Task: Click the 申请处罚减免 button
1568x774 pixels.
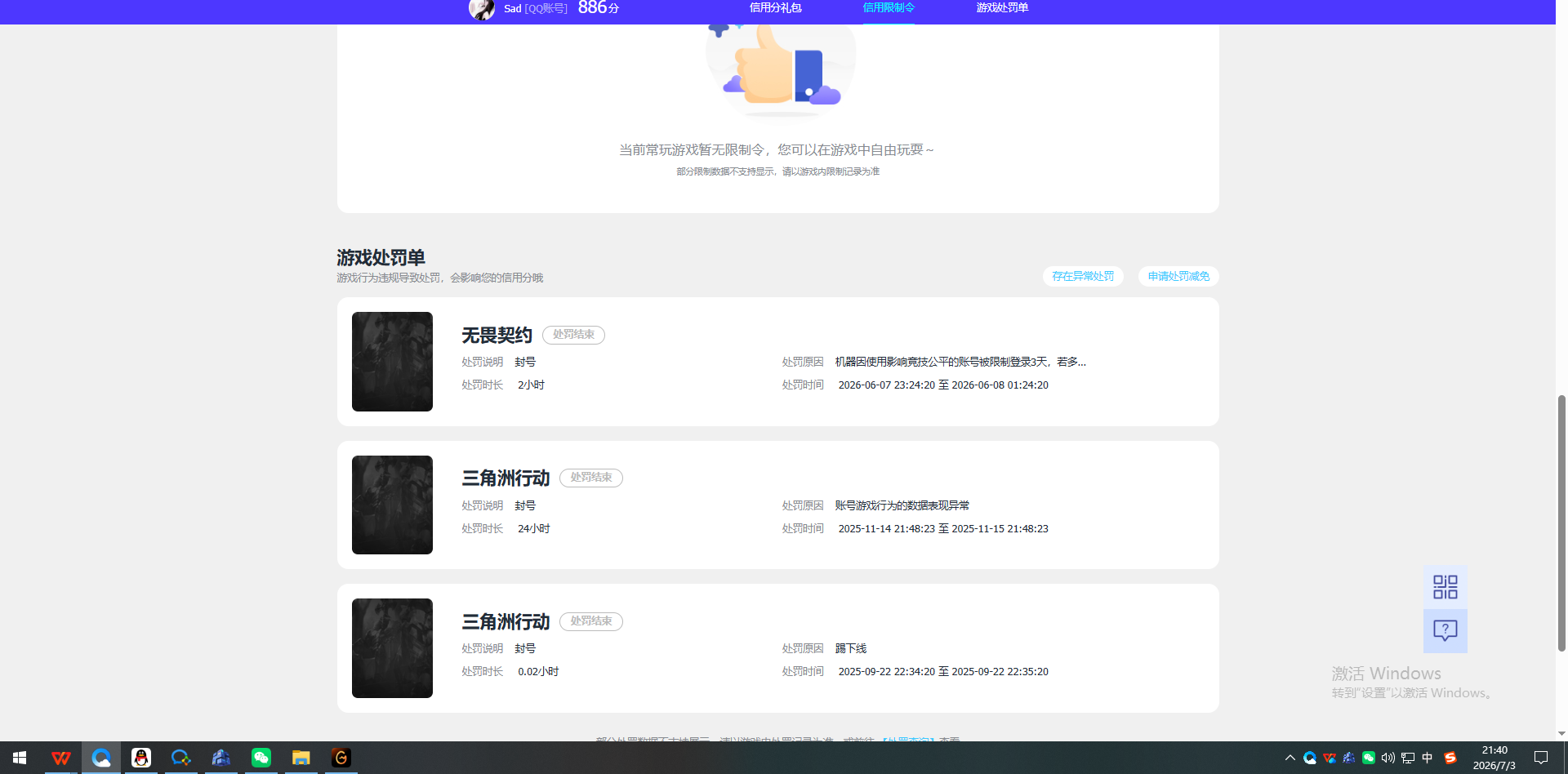Action: [1178, 276]
